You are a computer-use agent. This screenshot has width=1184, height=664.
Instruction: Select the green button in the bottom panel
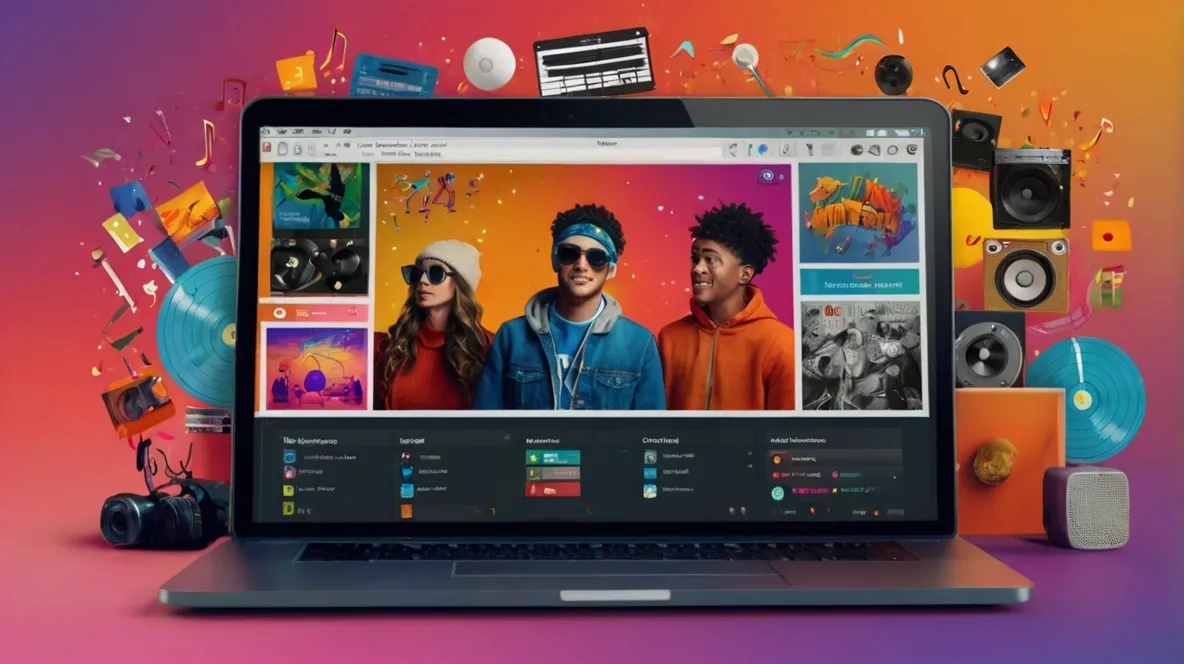point(552,457)
